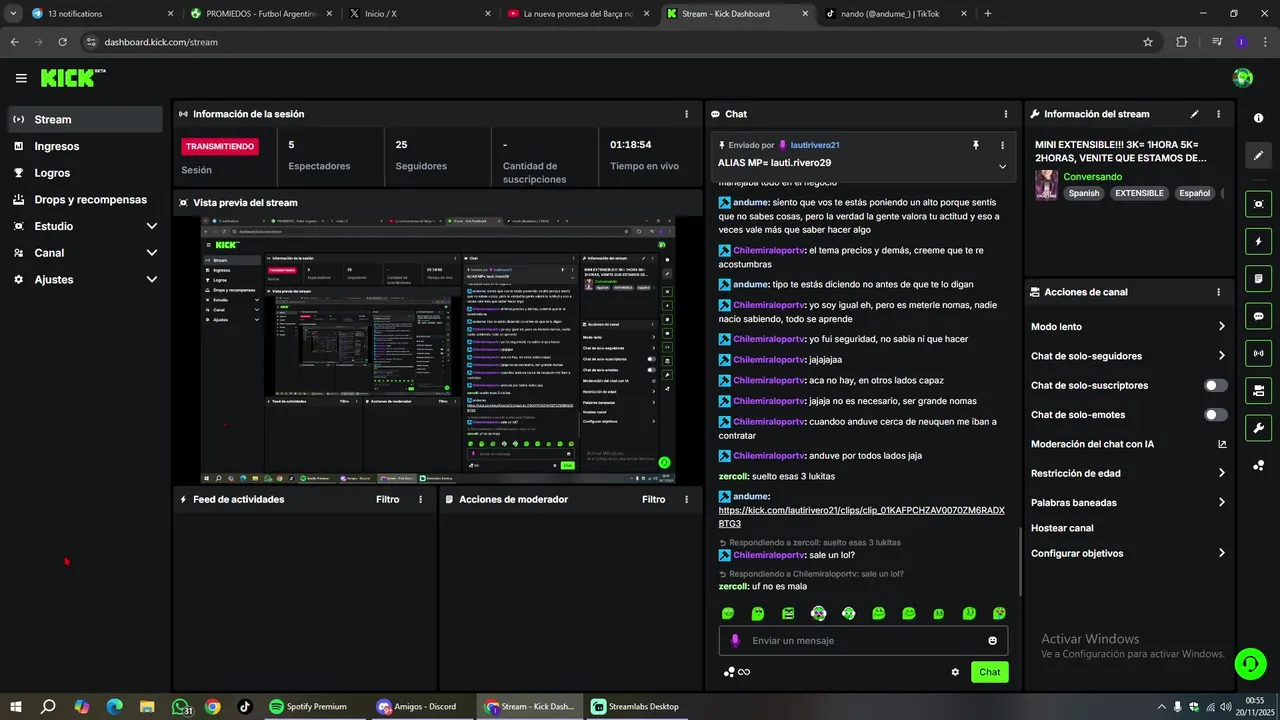Open the hamburger menu next to KICK logo

click(21, 78)
